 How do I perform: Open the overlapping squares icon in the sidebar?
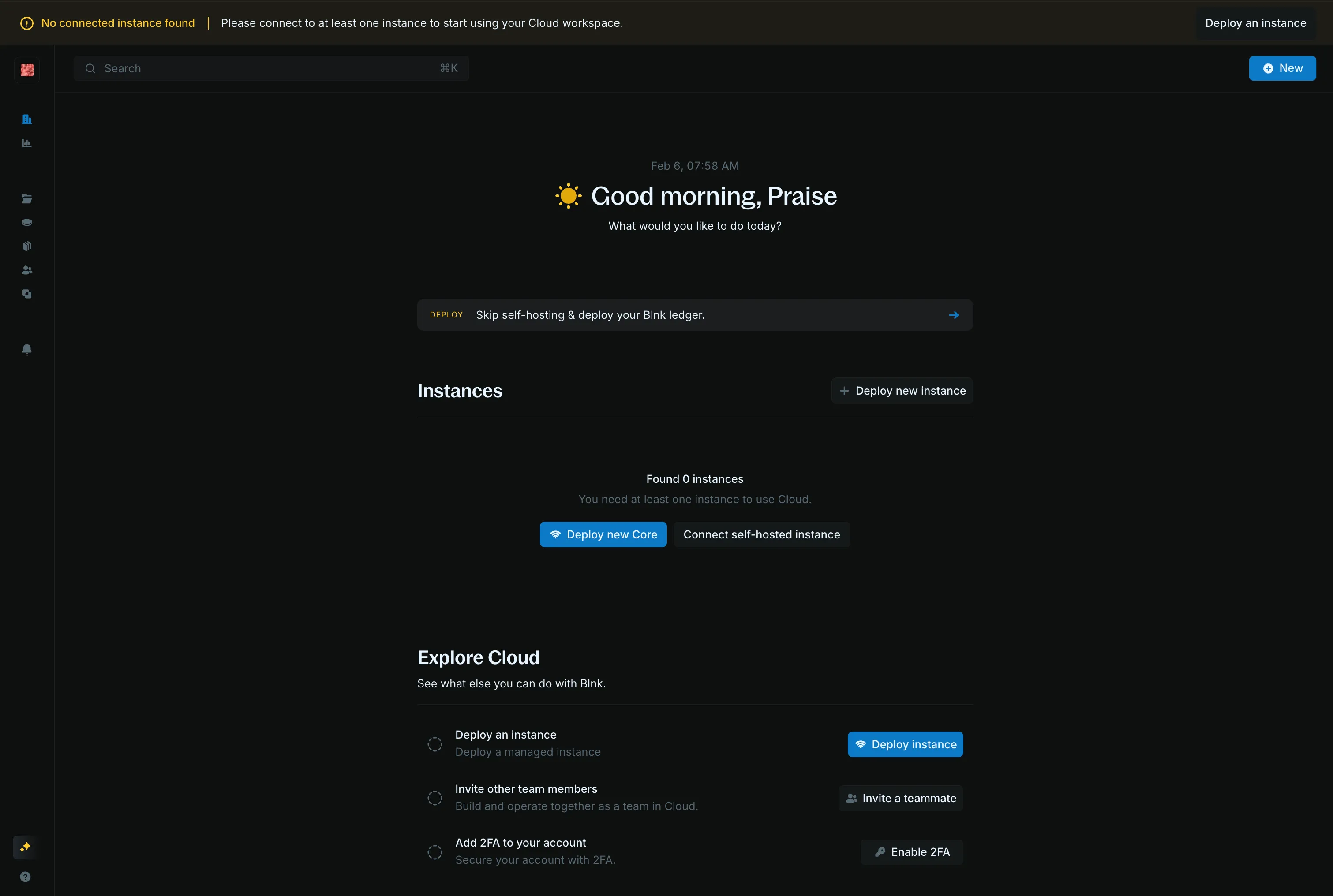coord(27,294)
